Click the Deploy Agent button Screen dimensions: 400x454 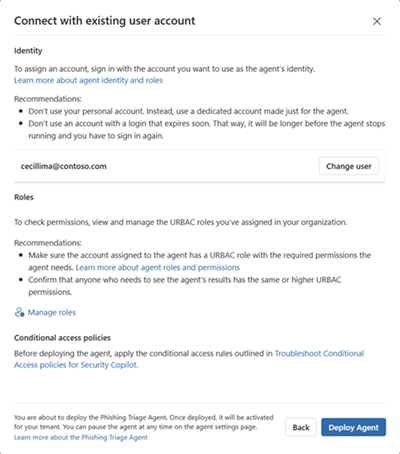(354, 427)
